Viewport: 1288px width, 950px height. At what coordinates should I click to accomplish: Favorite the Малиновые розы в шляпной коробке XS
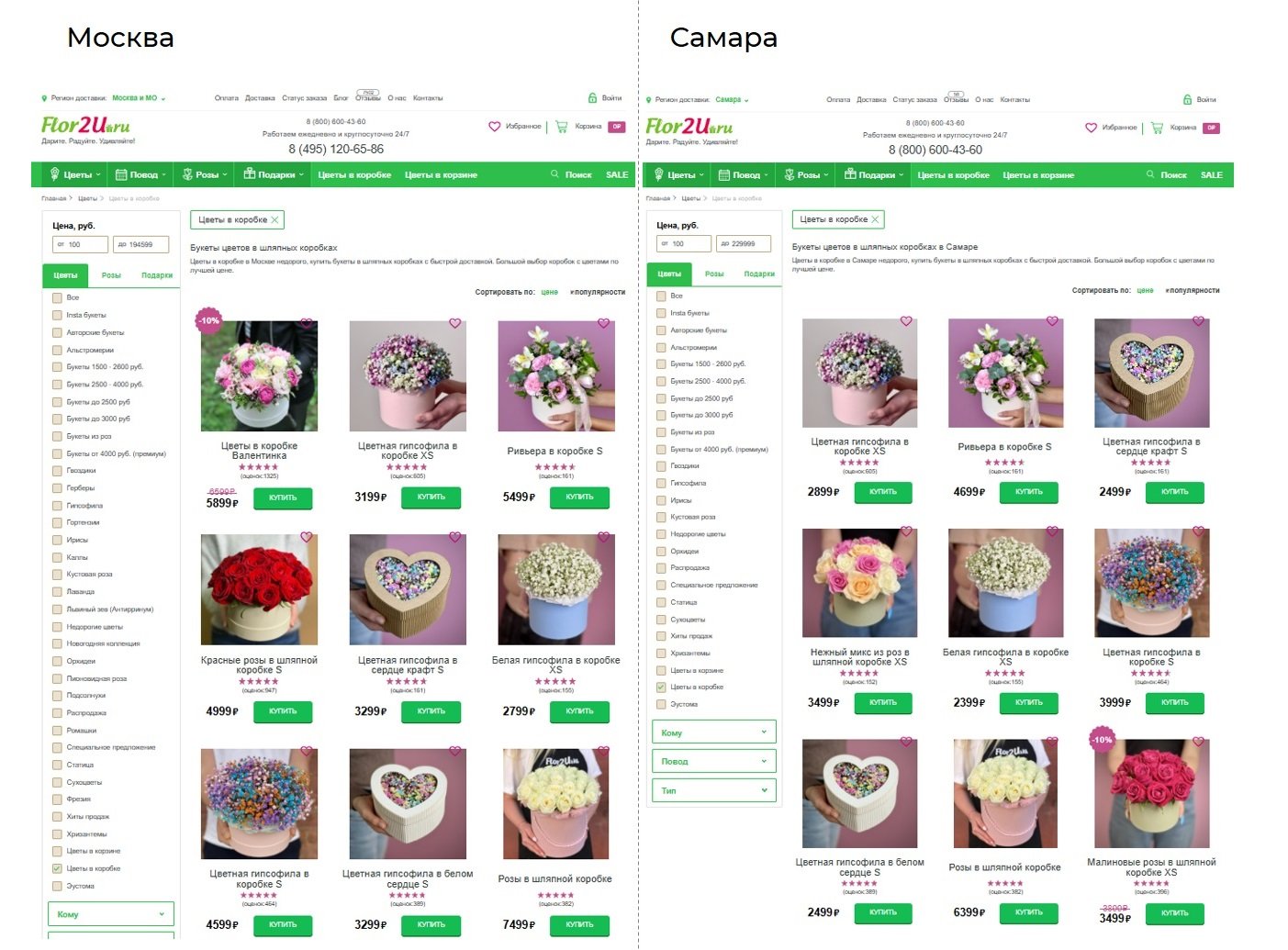tap(1198, 742)
